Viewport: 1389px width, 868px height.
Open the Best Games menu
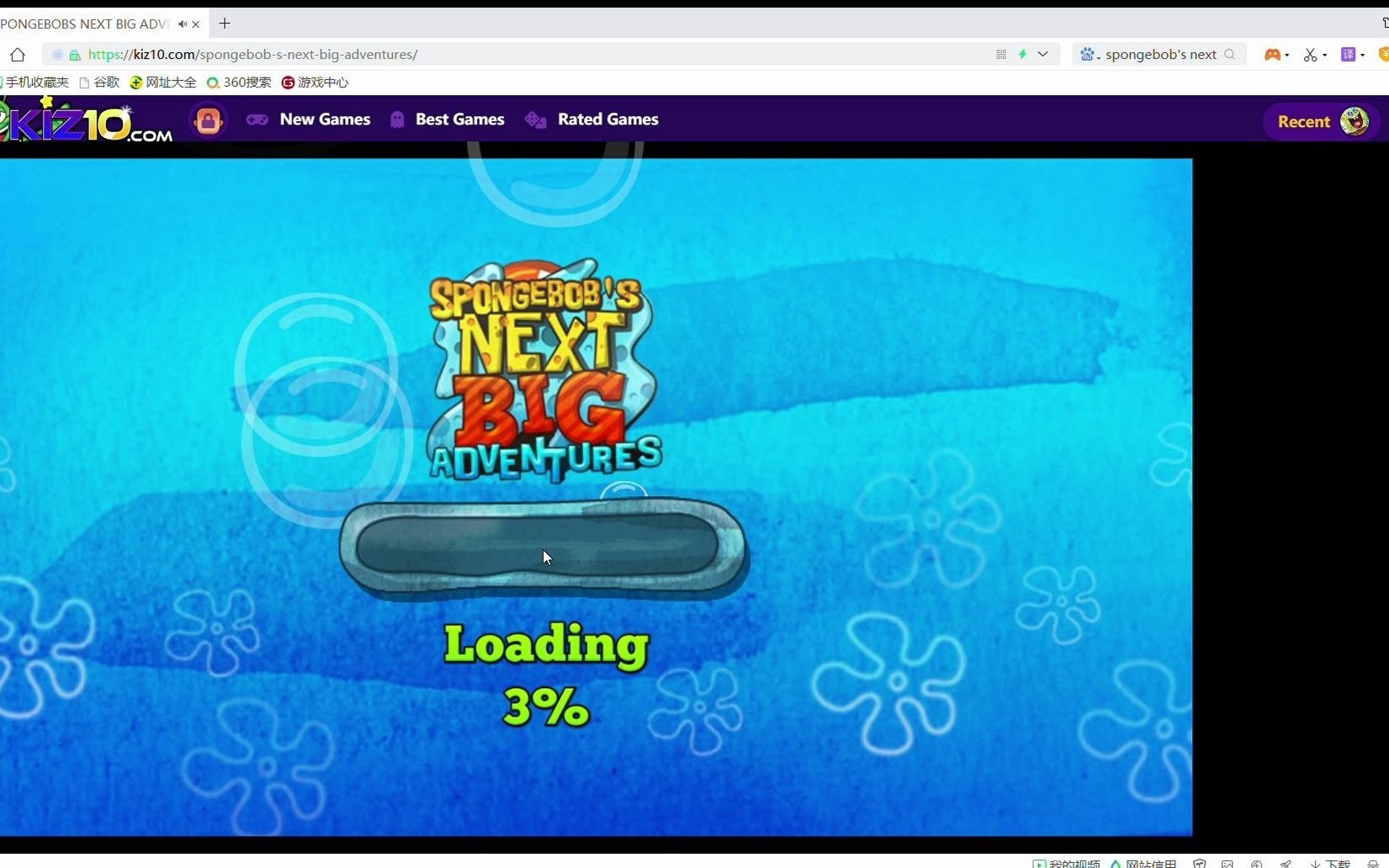459,119
